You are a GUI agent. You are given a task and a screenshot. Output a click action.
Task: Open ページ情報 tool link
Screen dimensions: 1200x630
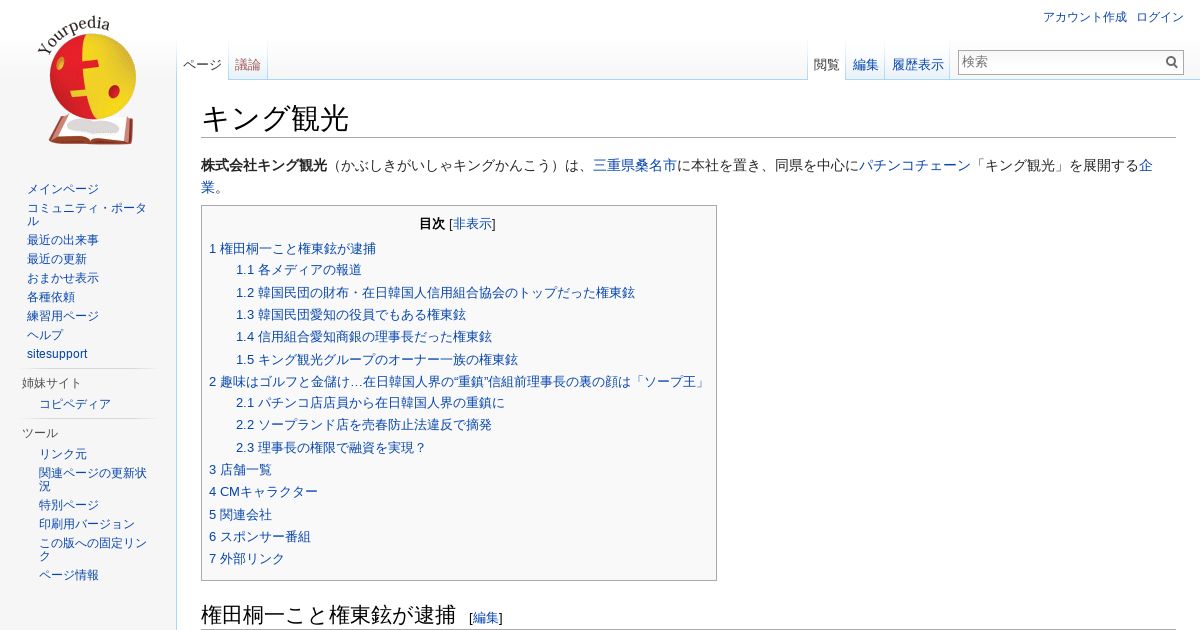[x=69, y=575]
